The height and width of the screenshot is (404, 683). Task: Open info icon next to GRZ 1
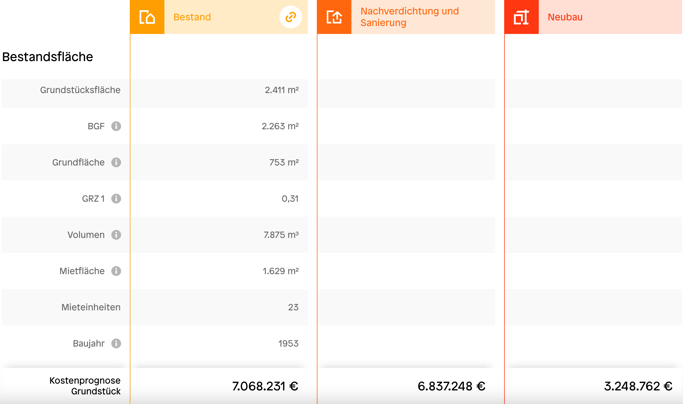(x=116, y=198)
